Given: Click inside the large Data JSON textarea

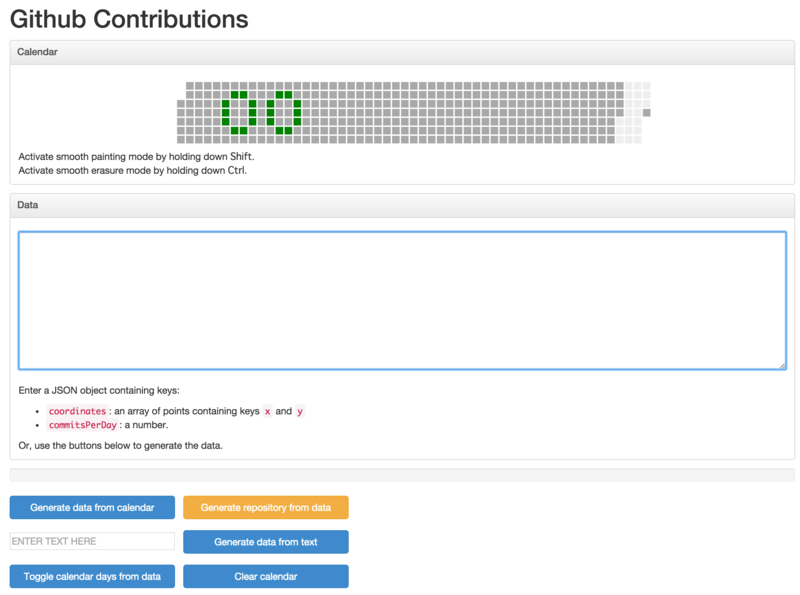Looking at the screenshot, I should tap(402, 300).
